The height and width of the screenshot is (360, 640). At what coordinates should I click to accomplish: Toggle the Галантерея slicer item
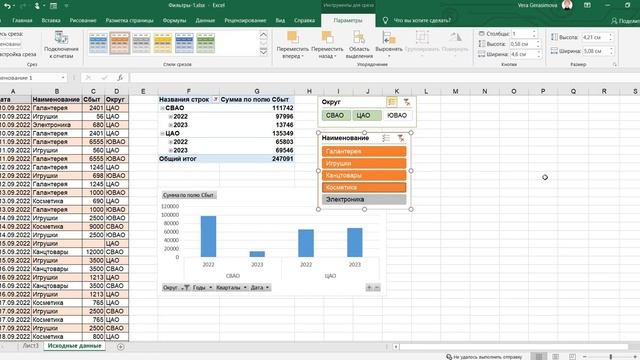coord(364,151)
